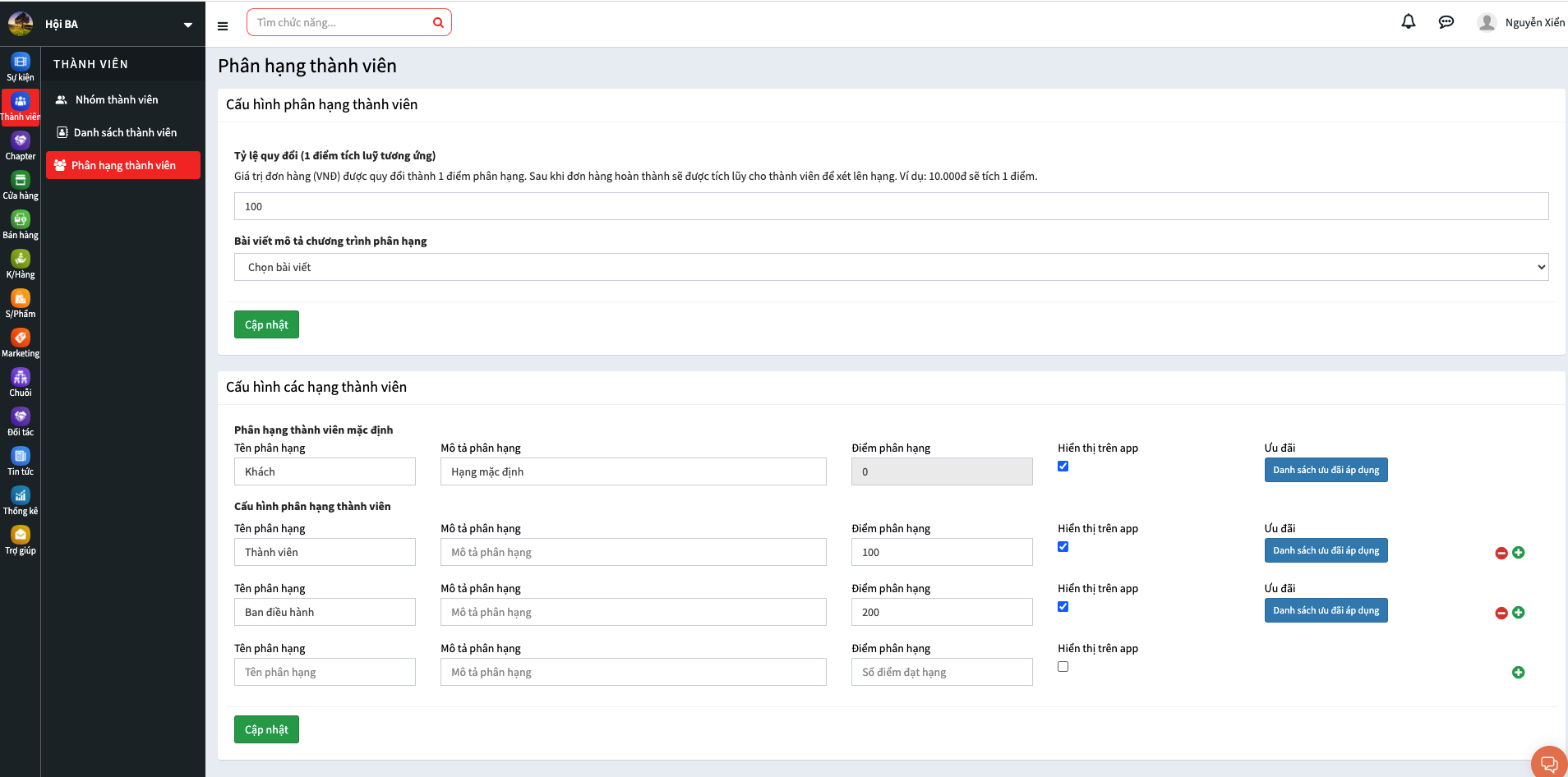Toggle the hamburger menu icon

click(223, 26)
